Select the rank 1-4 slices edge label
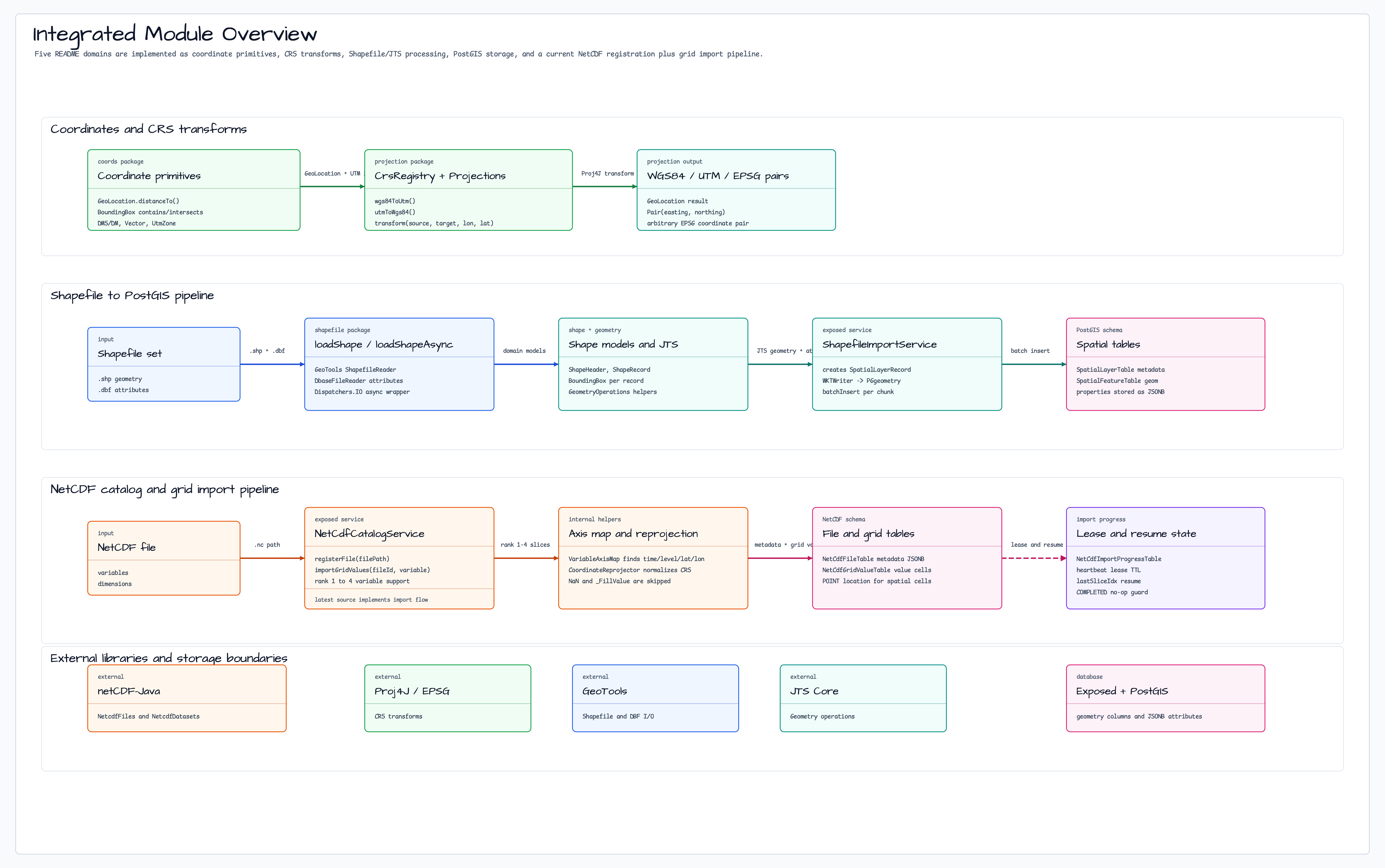 pyautogui.click(x=525, y=545)
